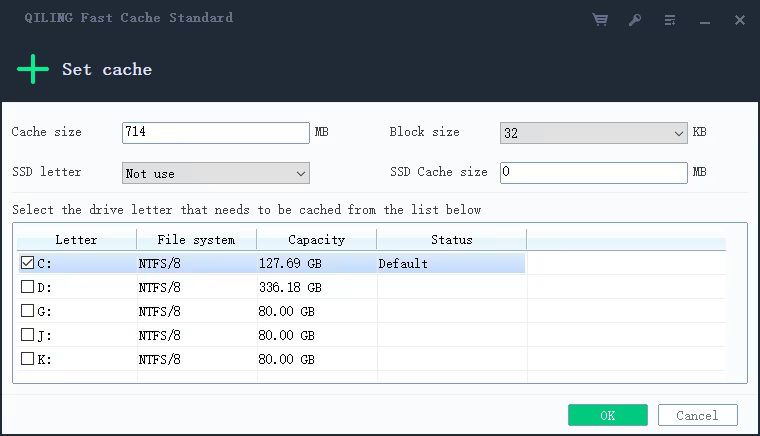The width and height of the screenshot is (760, 436).
Task: Open the menu list icon in title bar
Action: [x=670, y=19]
